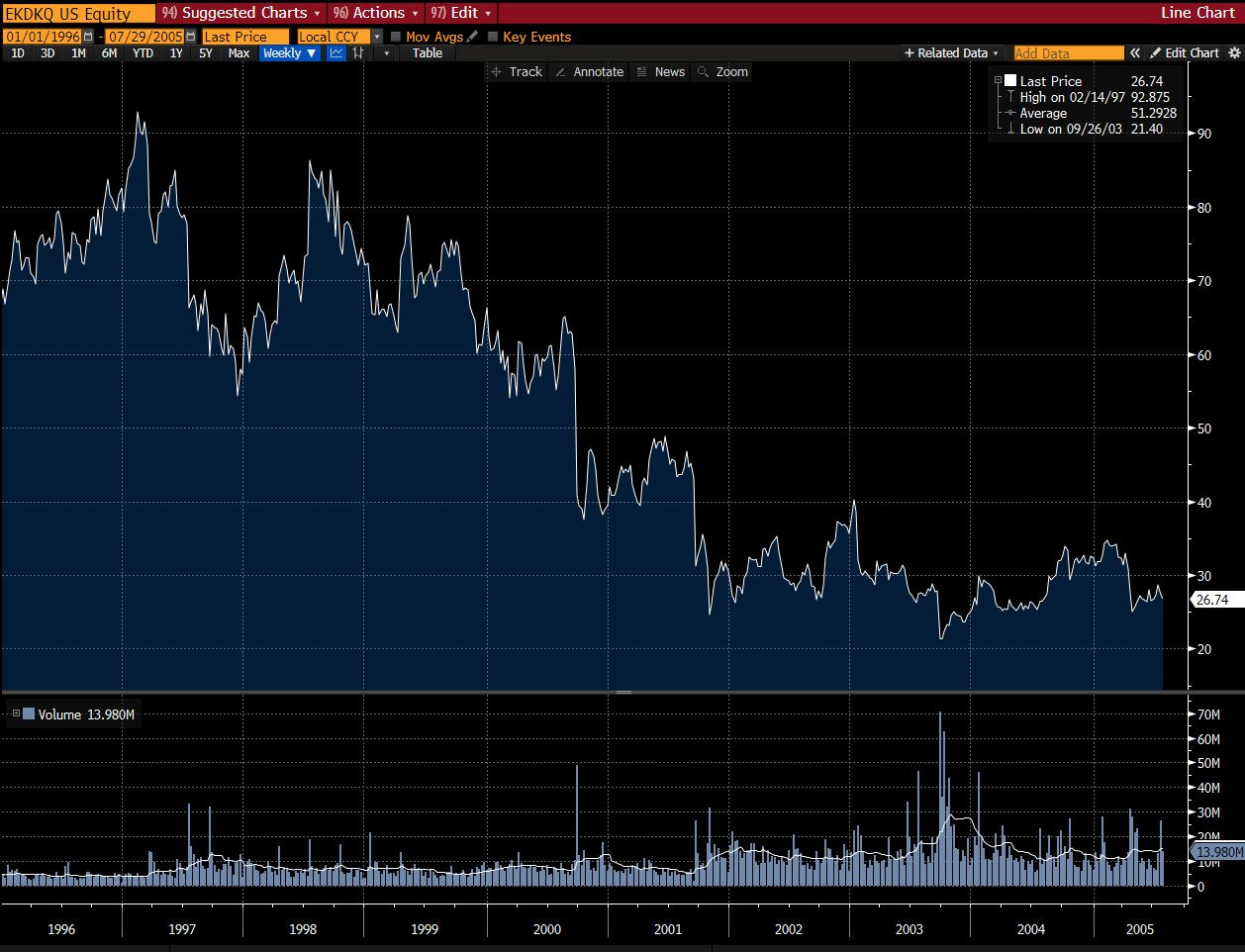The height and width of the screenshot is (952, 1245).
Task: Click the Volume legend color square
Action: [29, 714]
